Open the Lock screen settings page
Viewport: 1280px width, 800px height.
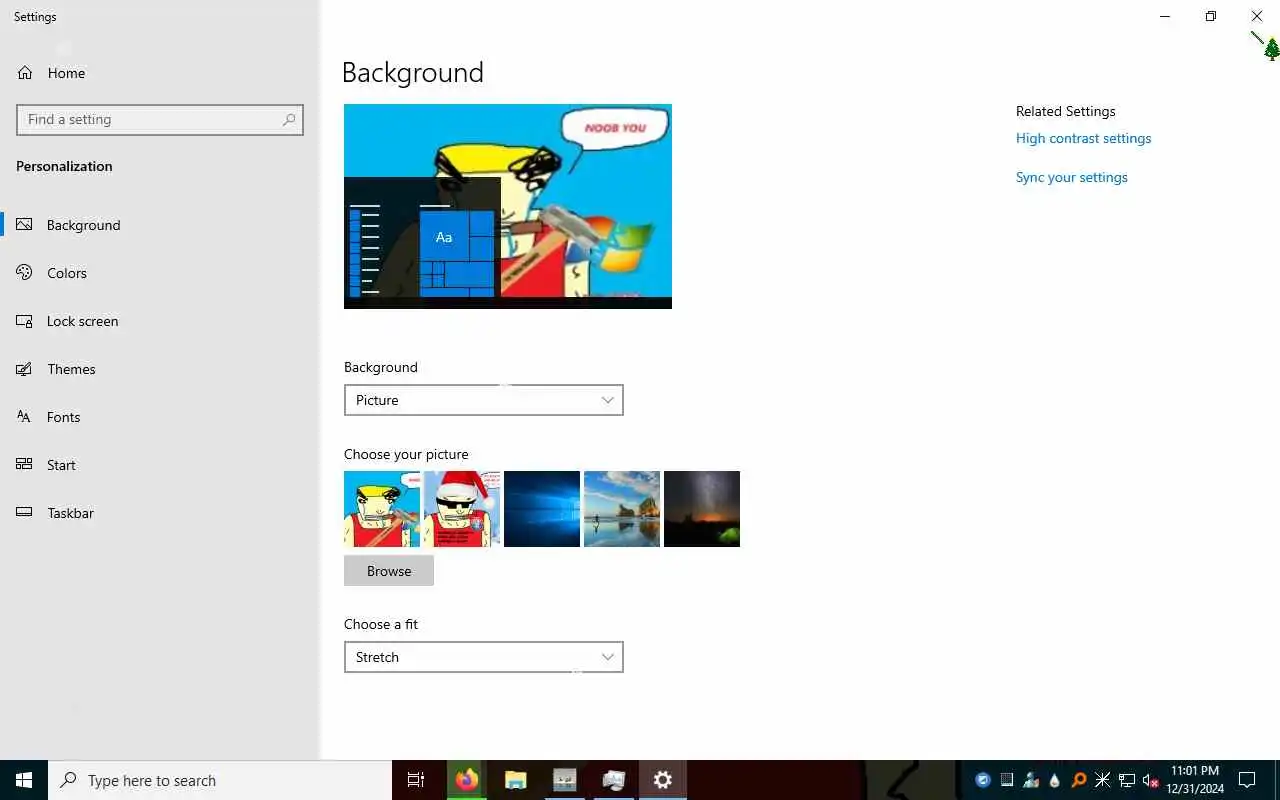(160, 321)
